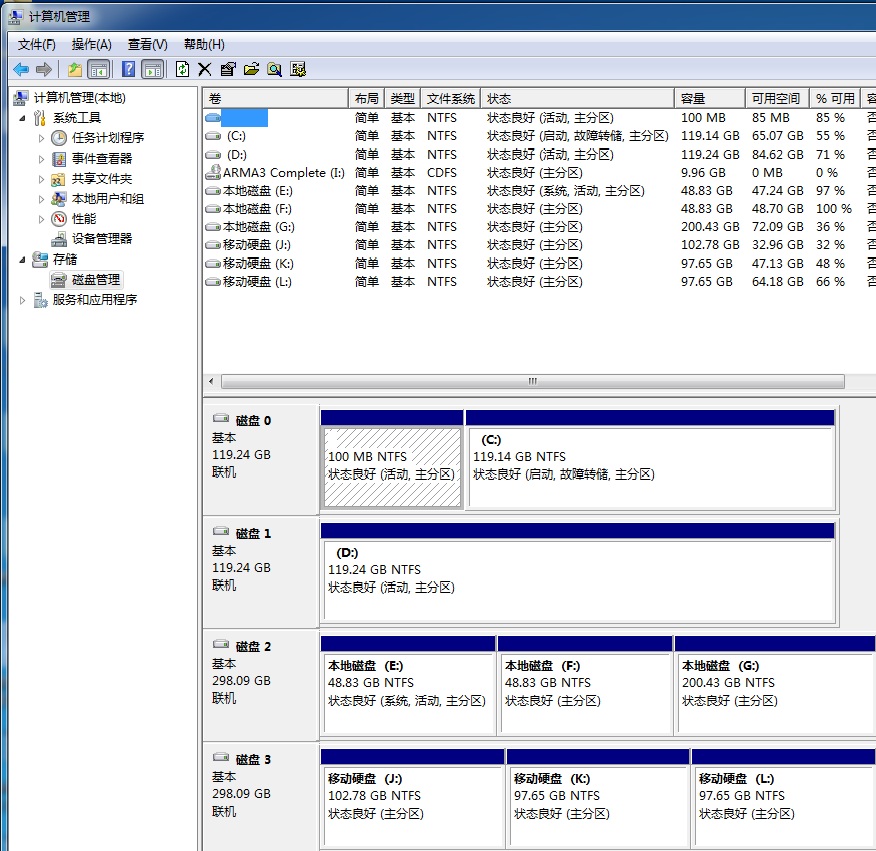Select 计算机管理(本地) root in the tree

coord(80,98)
